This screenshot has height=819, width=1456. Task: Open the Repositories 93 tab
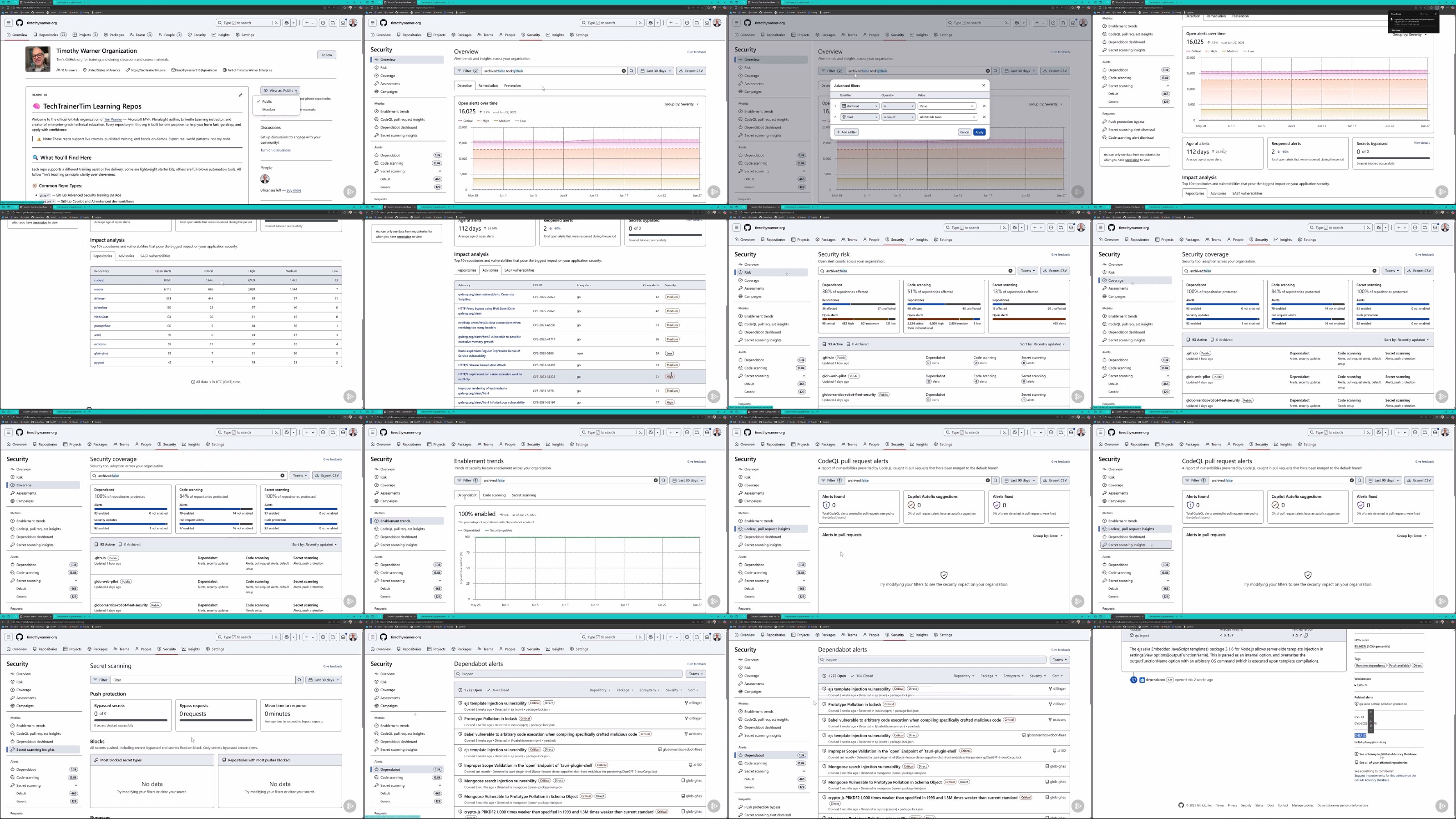point(51,35)
